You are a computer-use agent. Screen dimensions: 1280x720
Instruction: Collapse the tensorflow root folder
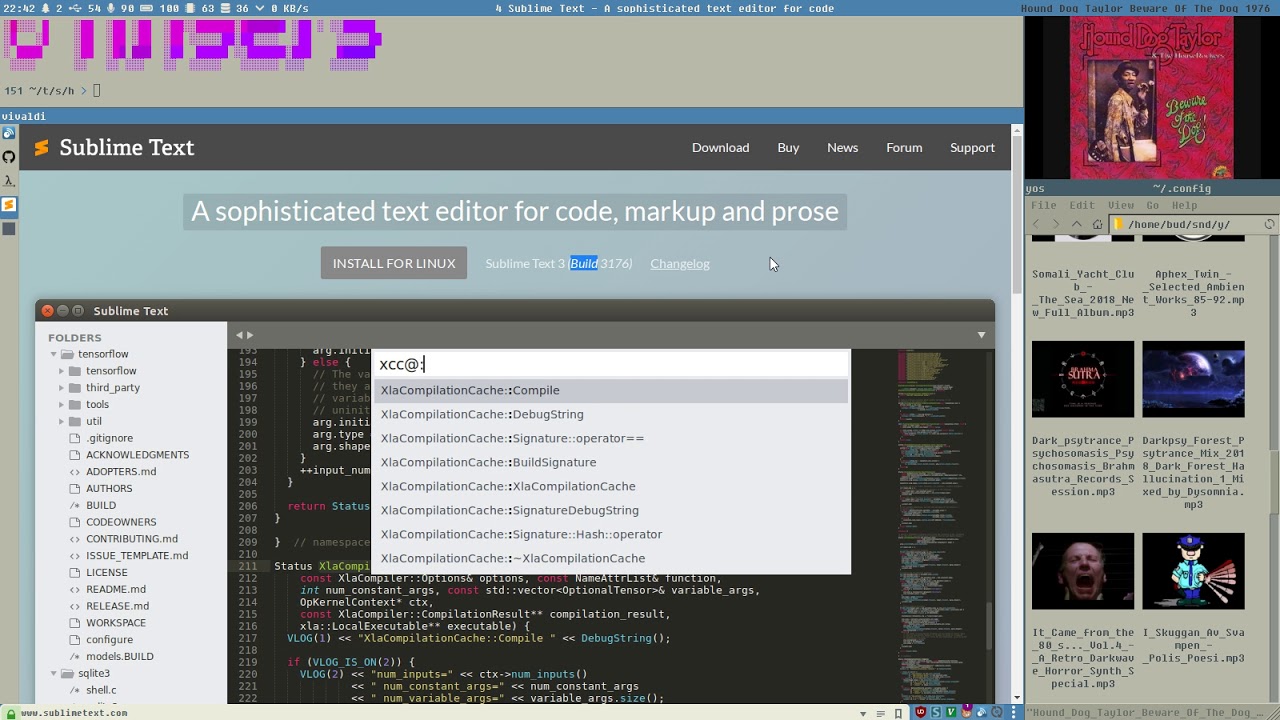point(54,354)
